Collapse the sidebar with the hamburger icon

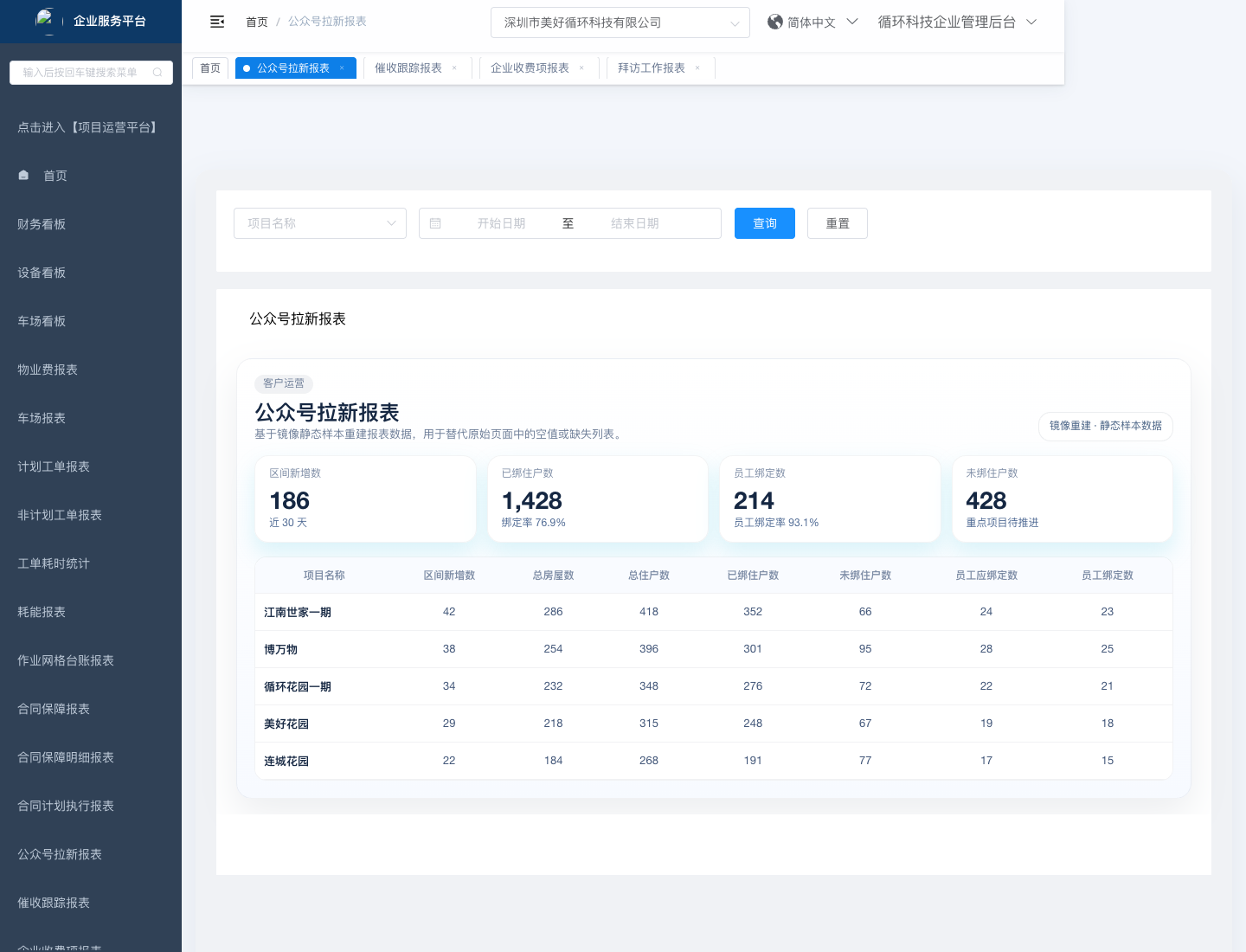[217, 22]
